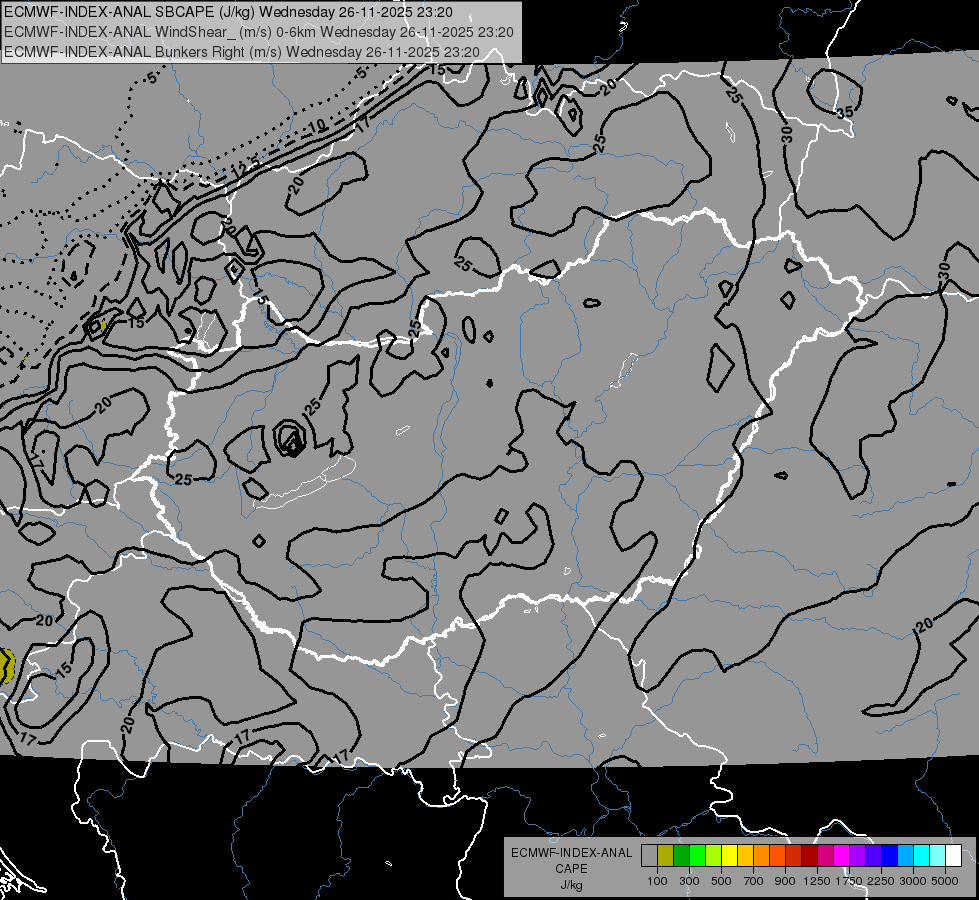
Task: Click the legend value 3000
Action: (913, 881)
